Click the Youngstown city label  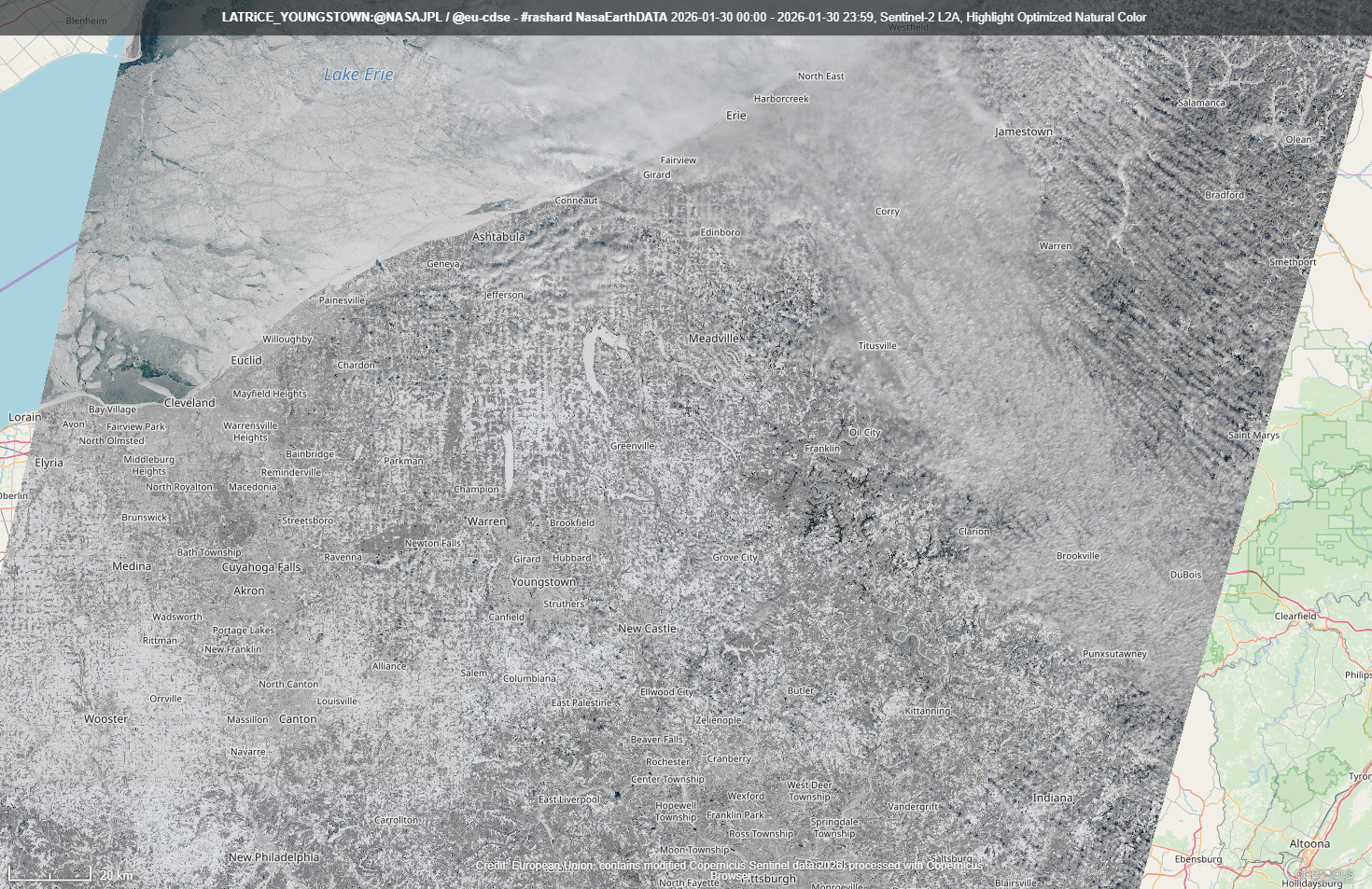[543, 582]
